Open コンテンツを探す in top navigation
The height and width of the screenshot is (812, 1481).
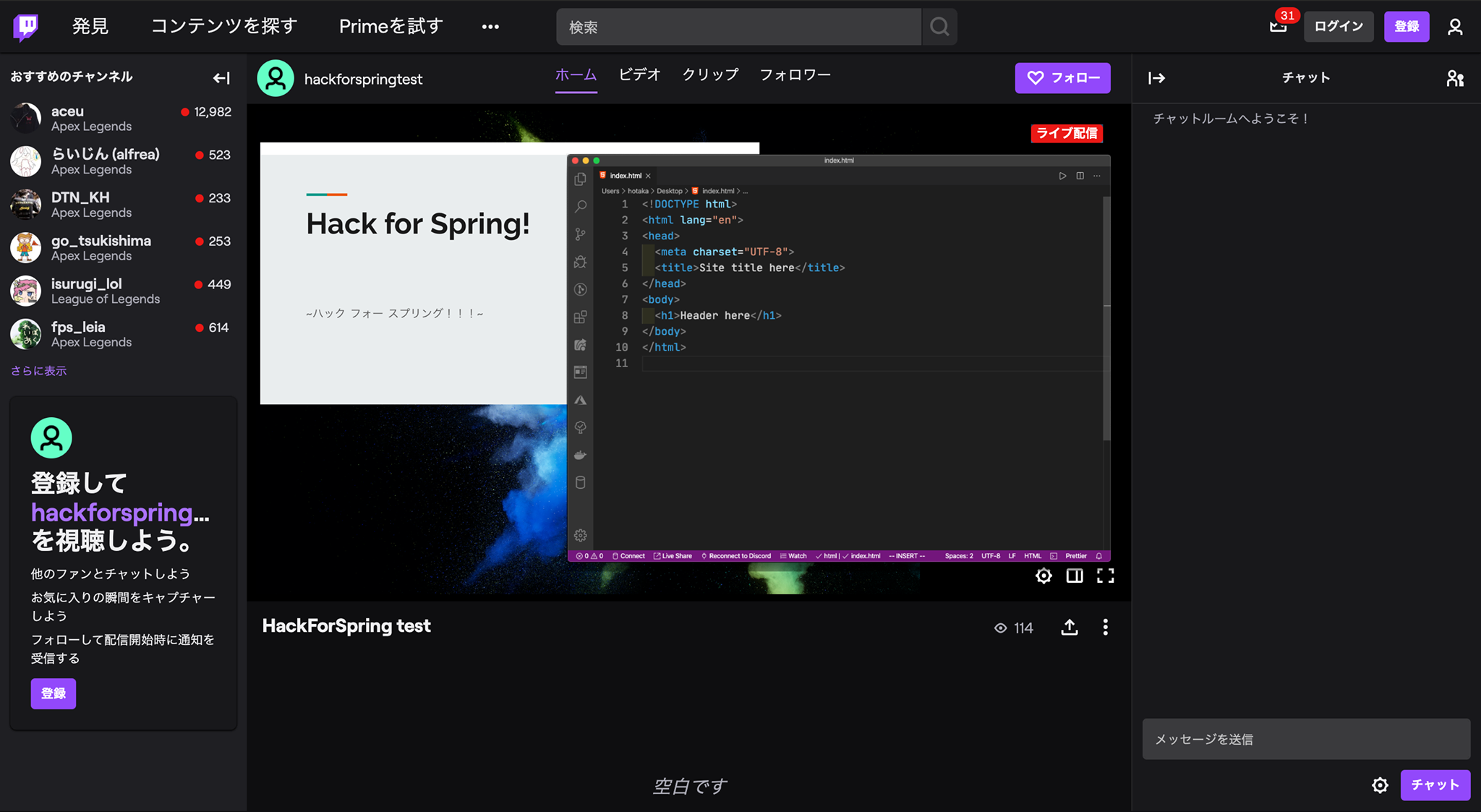(x=223, y=27)
